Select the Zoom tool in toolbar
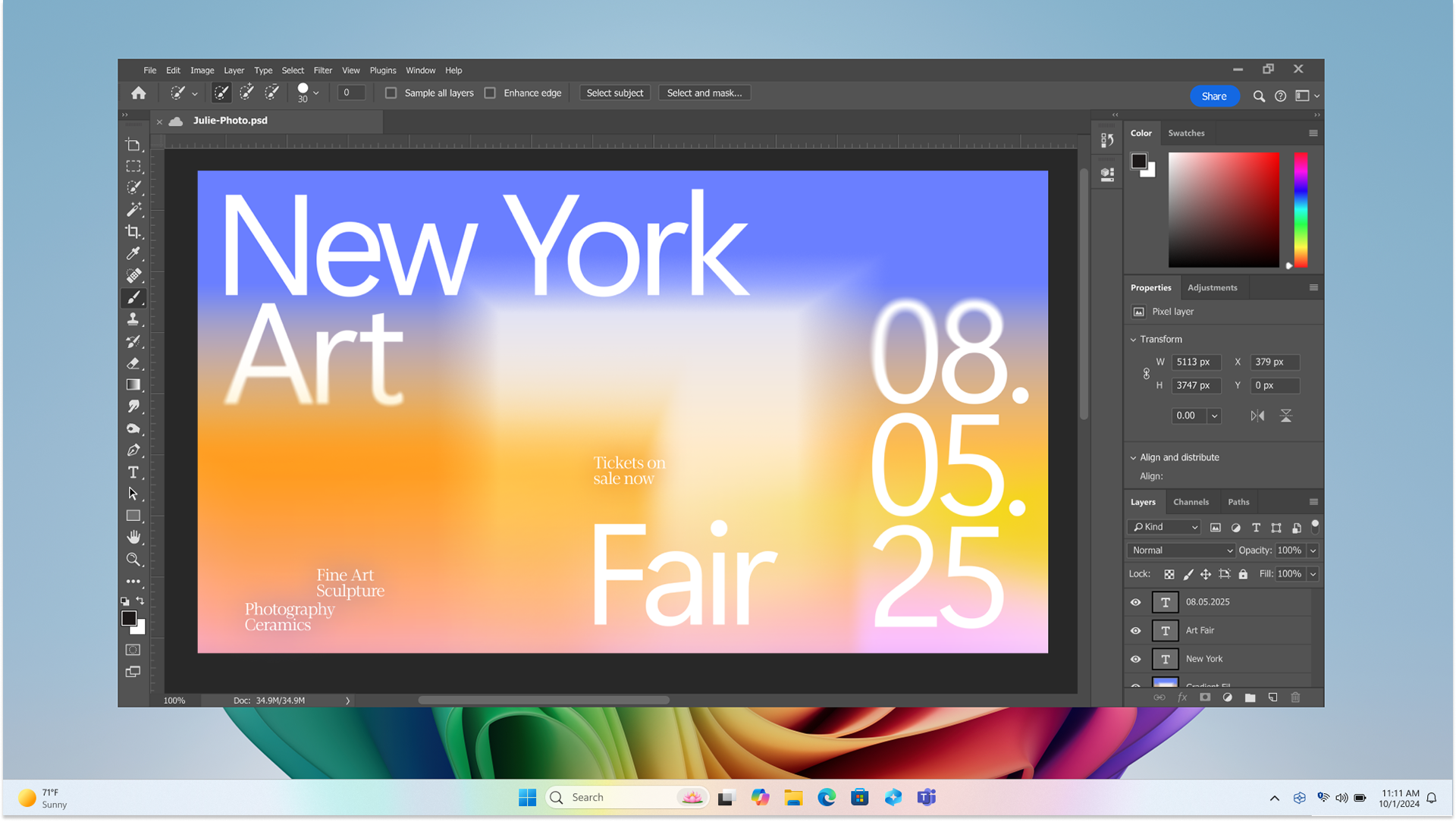 tap(133, 560)
